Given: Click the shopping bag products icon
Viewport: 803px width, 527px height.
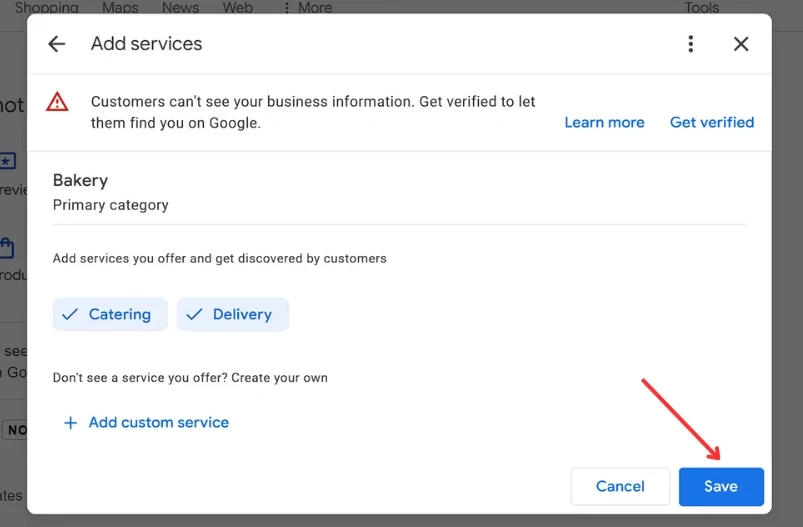Looking at the screenshot, I should [8, 247].
